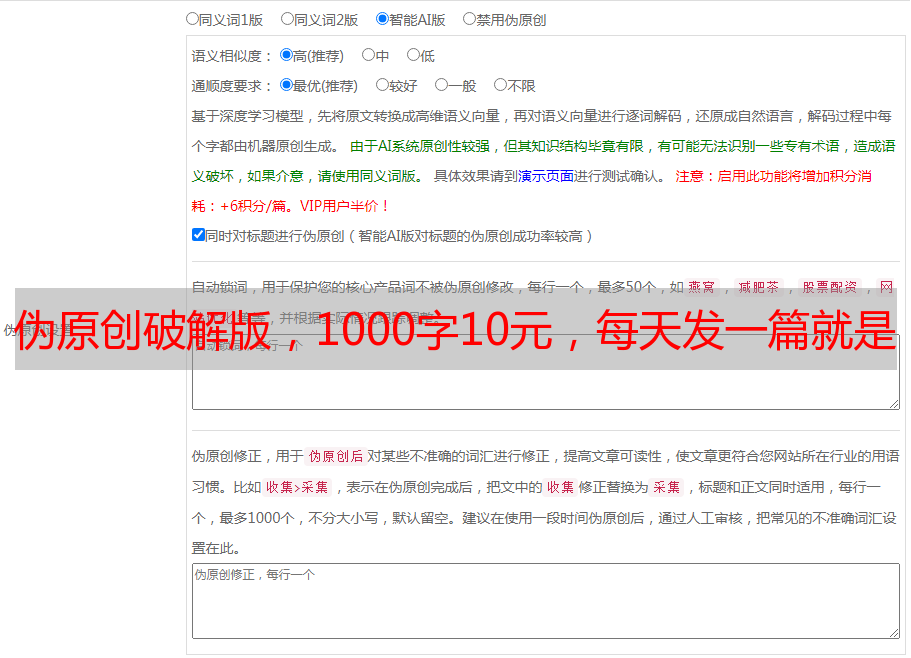Click the 收集>采集 example tag
911x658 pixels.
click(x=297, y=488)
